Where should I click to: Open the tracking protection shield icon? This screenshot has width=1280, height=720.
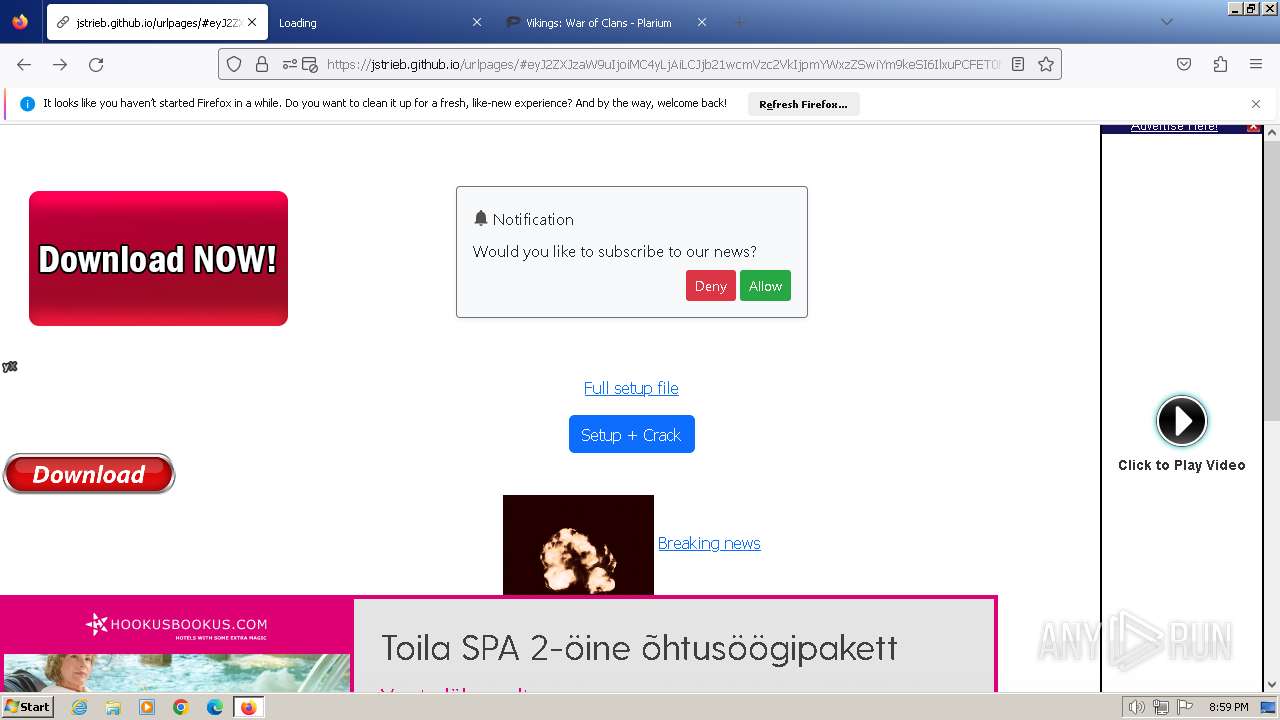(x=234, y=64)
